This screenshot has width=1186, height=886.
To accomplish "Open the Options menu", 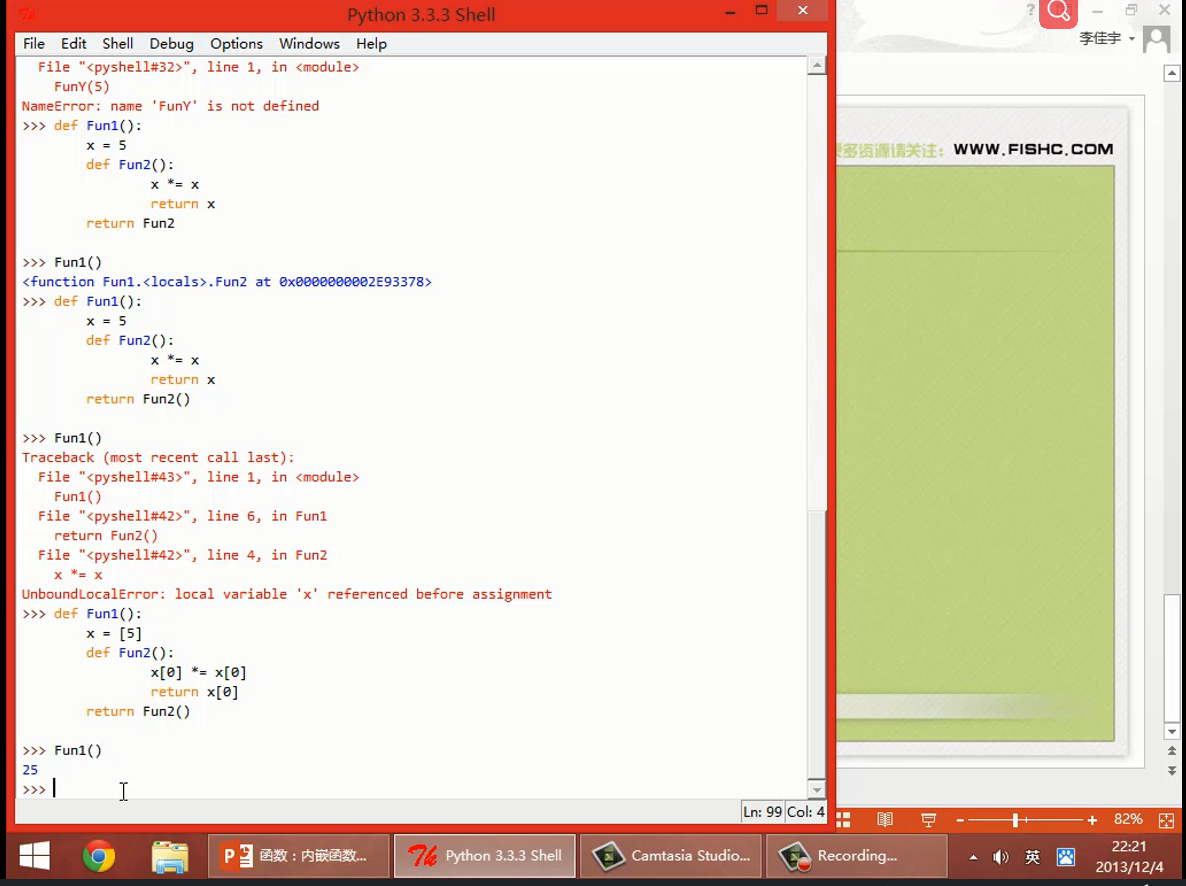I will click(236, 44).
